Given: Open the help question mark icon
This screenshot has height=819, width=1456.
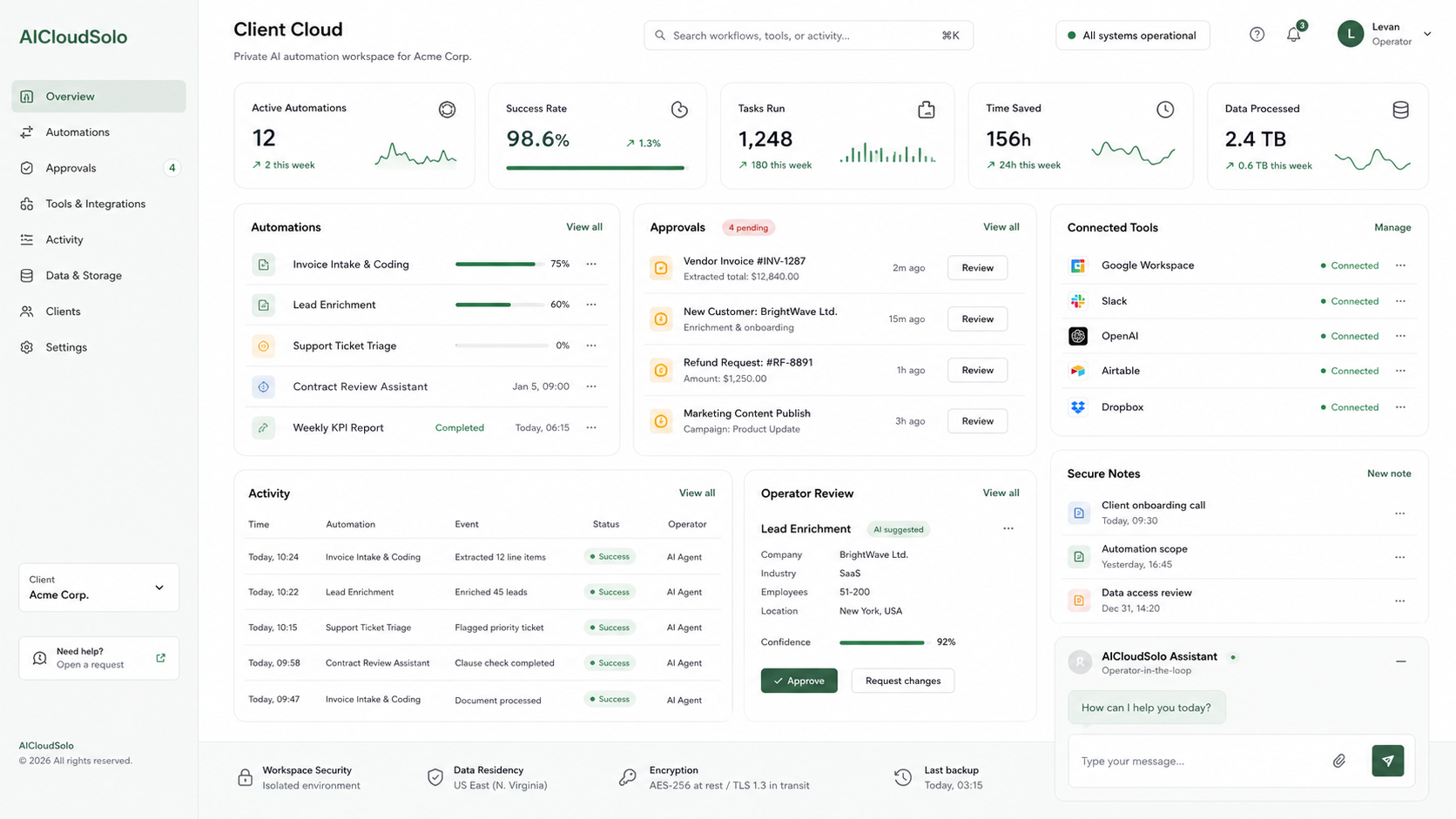Looking at the screenshot, I should click(x=1257, y=35).
